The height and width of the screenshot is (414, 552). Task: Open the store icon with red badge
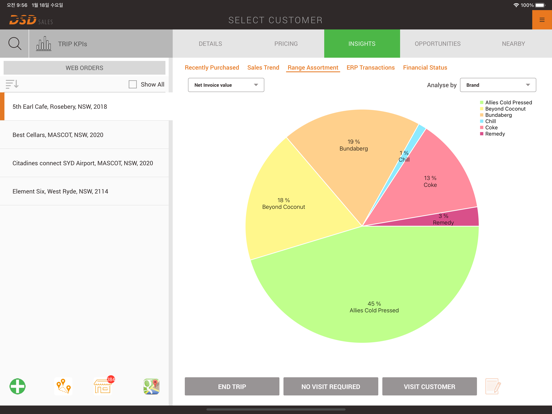[104, 385]
